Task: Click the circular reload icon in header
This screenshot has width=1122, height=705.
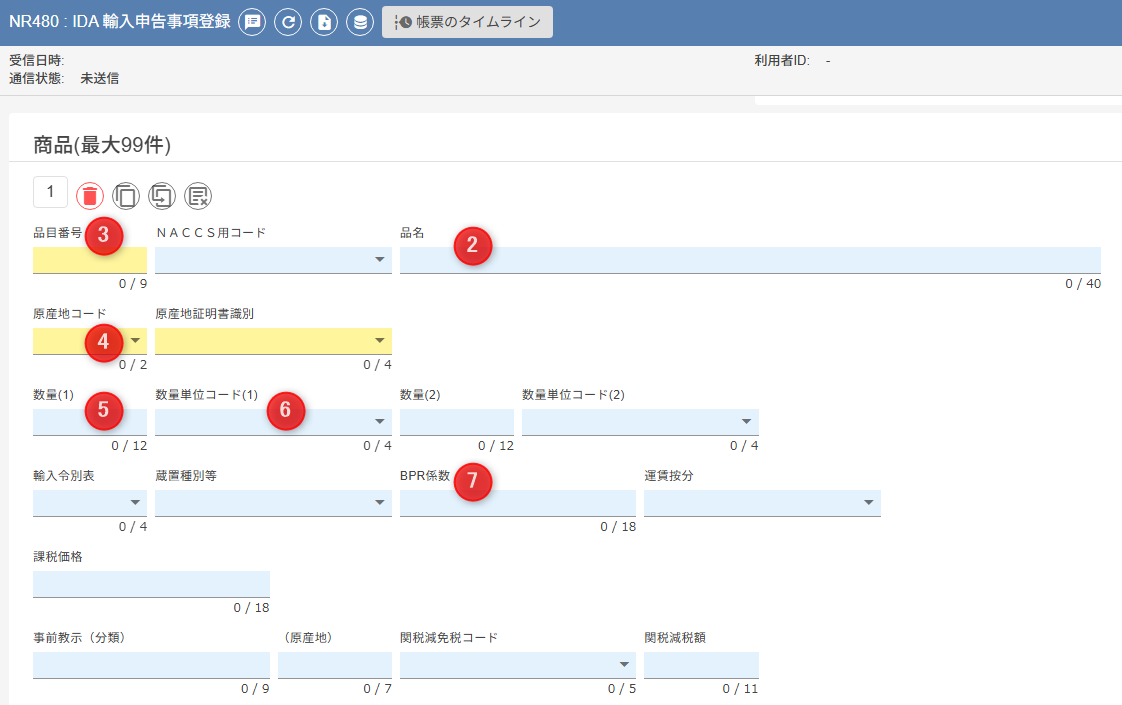Action: (x=288, y=22)
